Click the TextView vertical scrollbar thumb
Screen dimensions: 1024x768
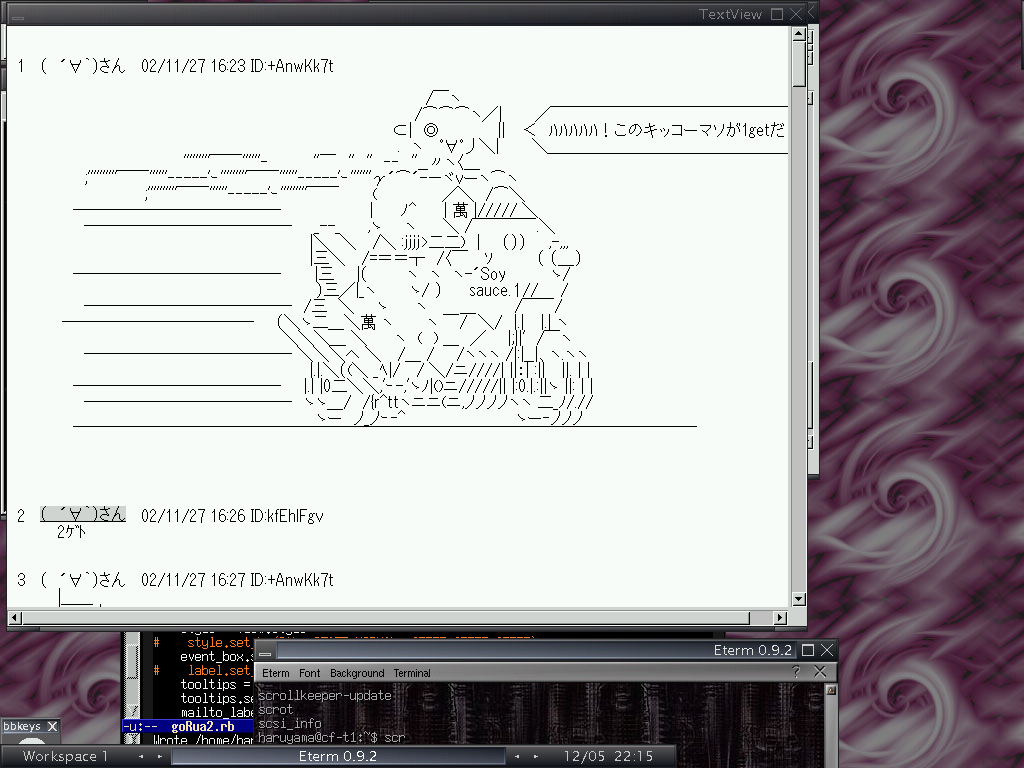(799, 64)
